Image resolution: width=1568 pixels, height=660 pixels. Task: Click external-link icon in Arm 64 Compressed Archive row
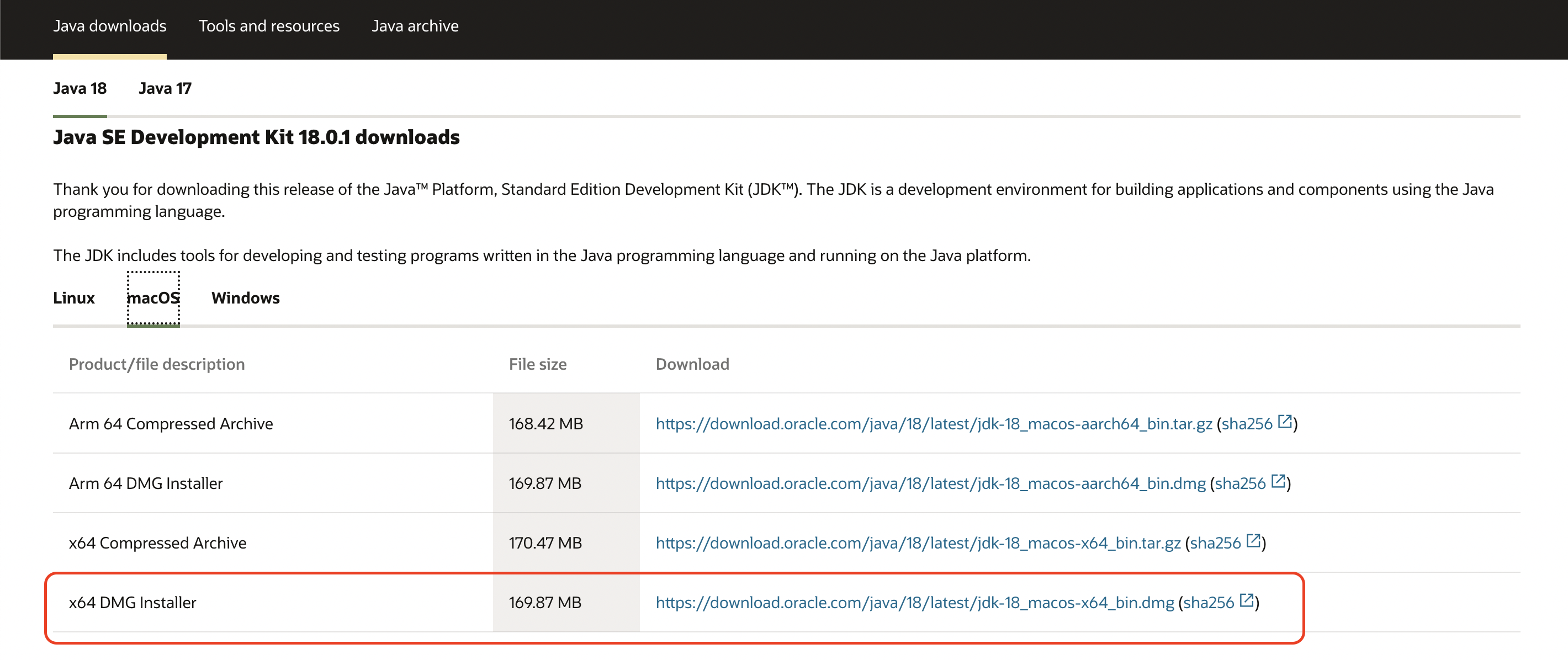(1285, 421)
